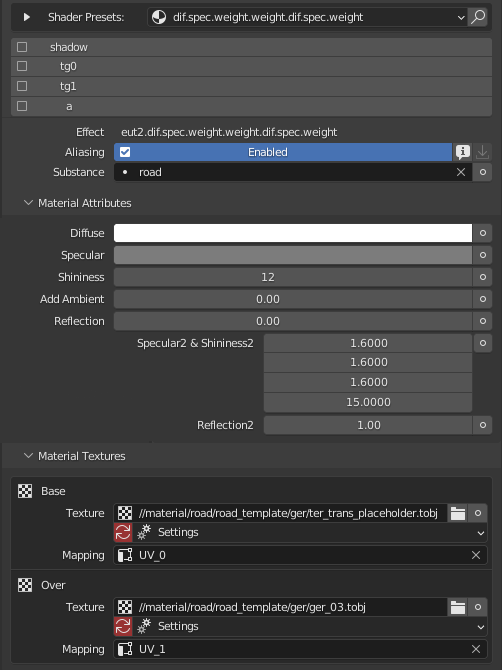This screenshot has height=670, width=502.
Task: Reload Base texture with red refresh icon
Action: [123, 532]
